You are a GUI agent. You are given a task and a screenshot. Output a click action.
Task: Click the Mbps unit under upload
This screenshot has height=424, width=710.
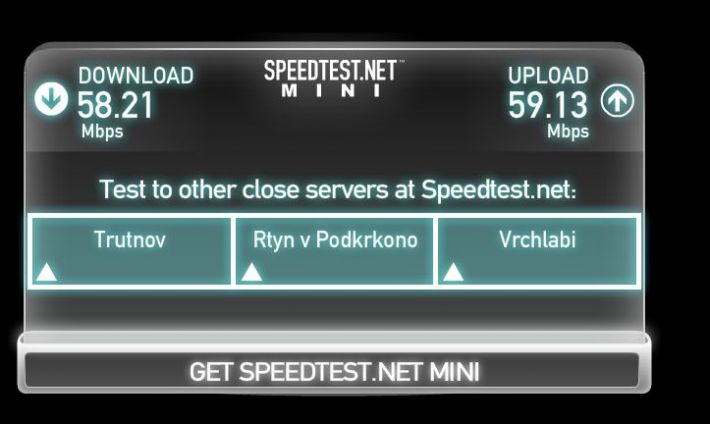tap(568, 131)
